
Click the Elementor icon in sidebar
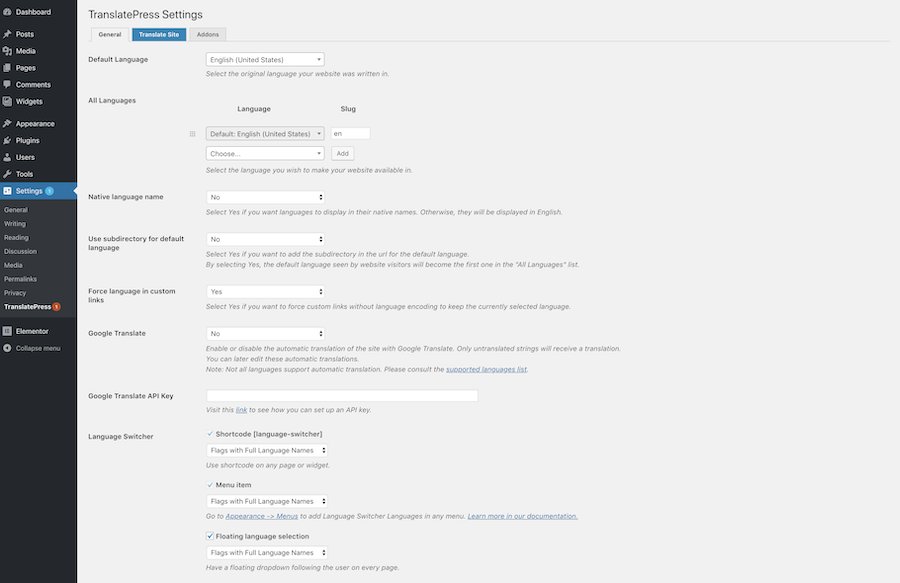(x=7, y=331)
